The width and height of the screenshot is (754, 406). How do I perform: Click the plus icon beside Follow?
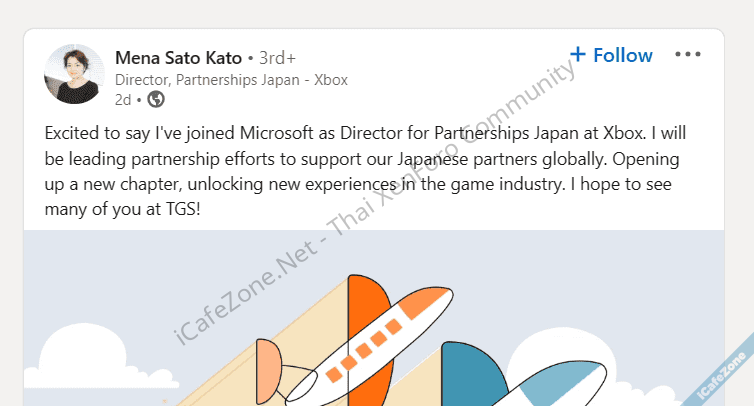tap(577, 54)
